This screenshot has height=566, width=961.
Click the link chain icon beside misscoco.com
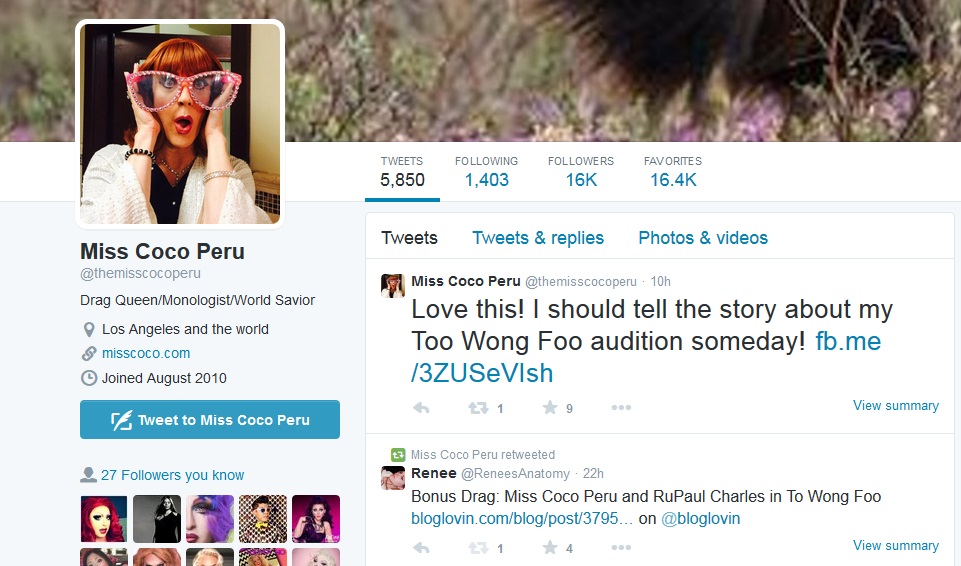(89, 353)
